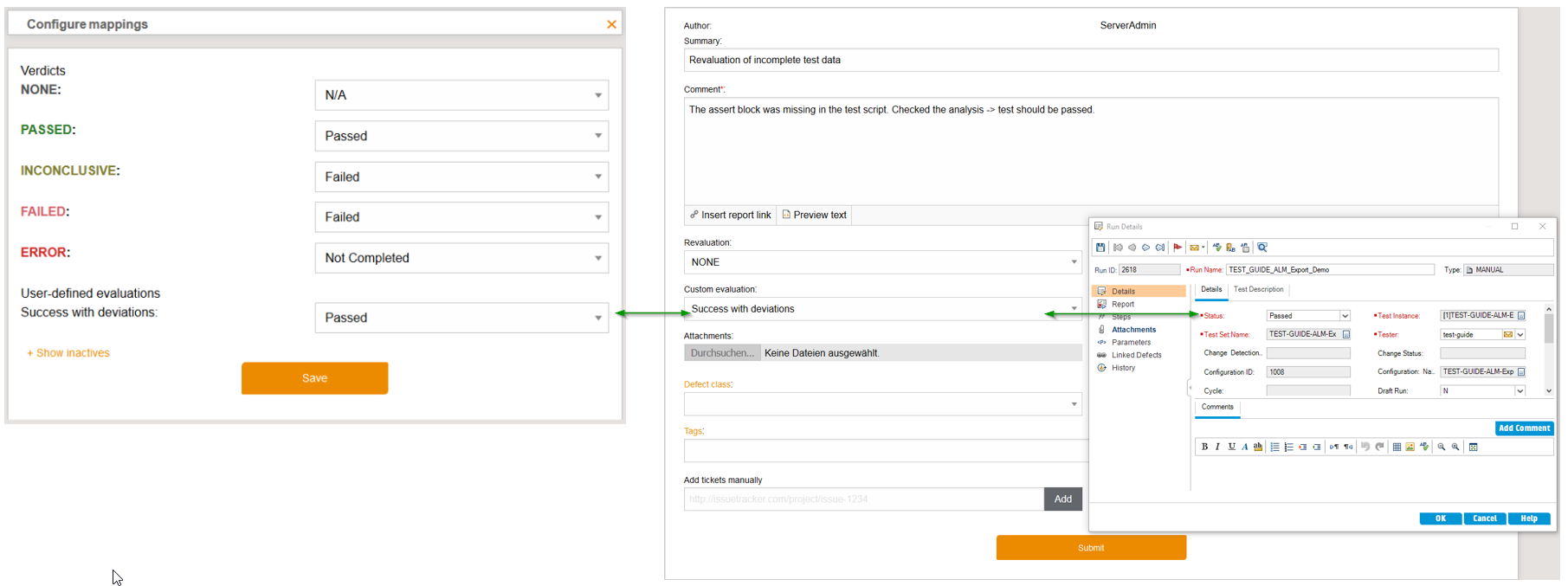This screenshot has height=586, width=1568.
Task: Click the Show inactives link
Action: tap(68, 353)
